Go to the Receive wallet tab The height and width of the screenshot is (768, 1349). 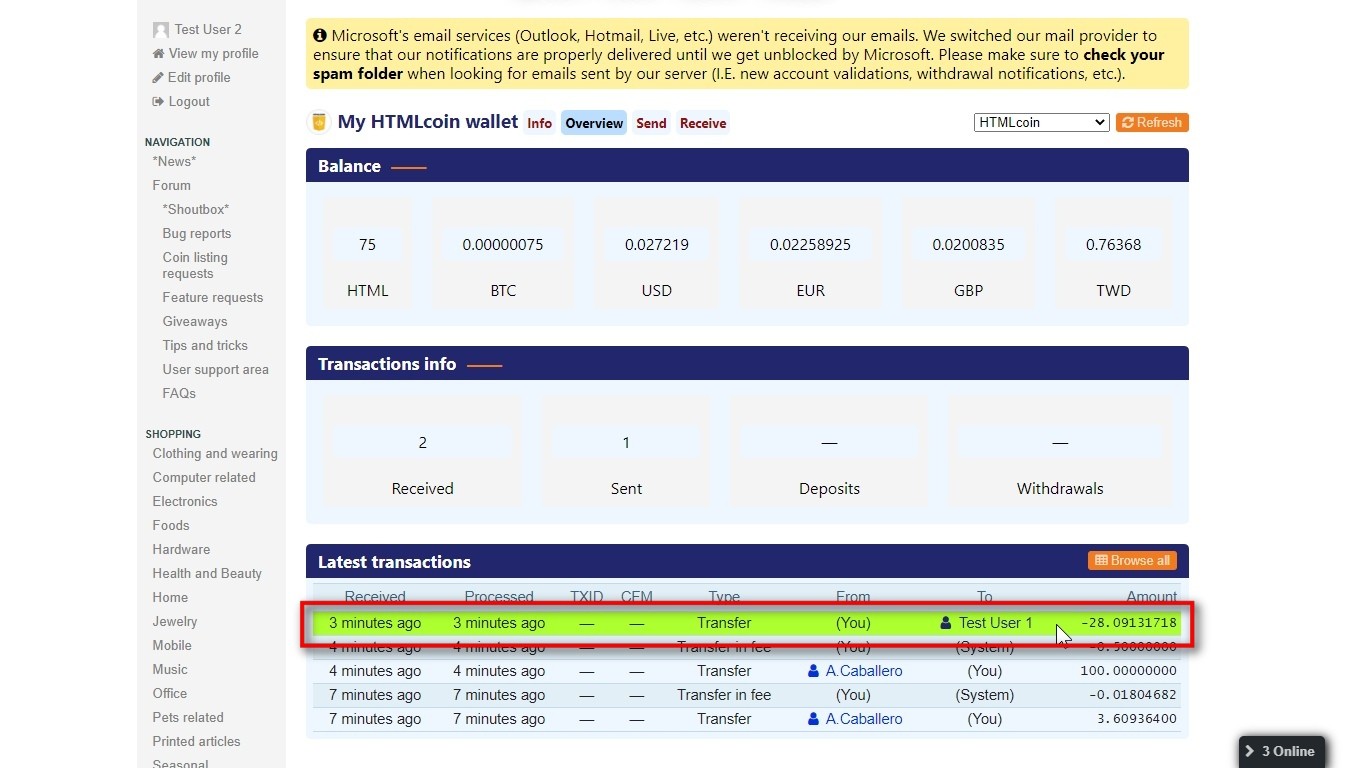(703, 123)
